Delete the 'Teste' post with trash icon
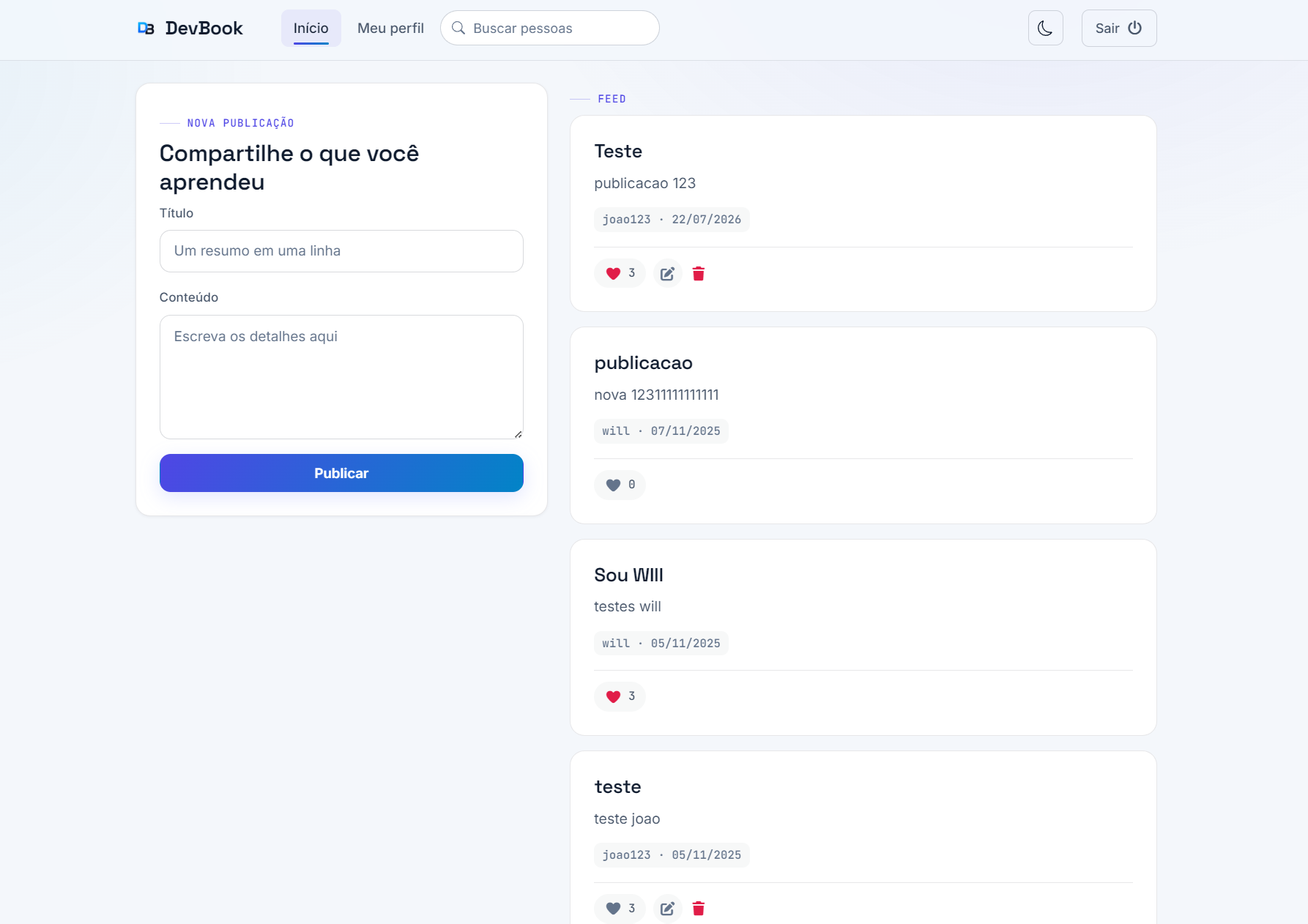The image size is (1308, 924). [699, 273]
